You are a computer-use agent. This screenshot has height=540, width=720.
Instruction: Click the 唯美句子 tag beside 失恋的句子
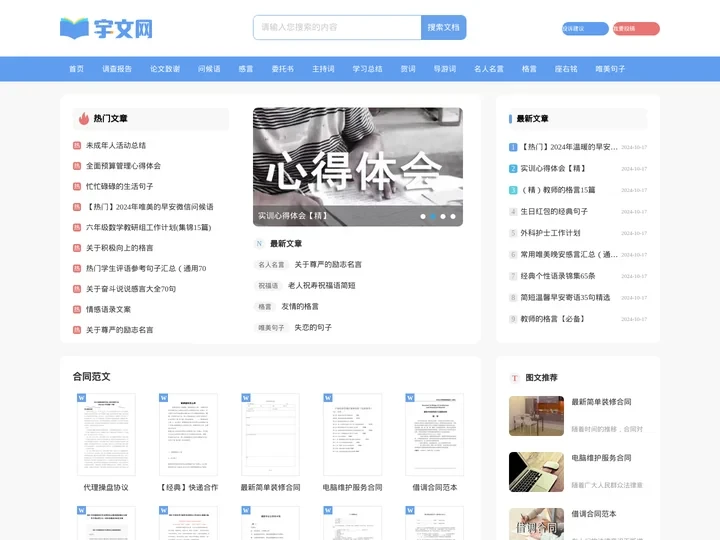(x=271, y=327)
